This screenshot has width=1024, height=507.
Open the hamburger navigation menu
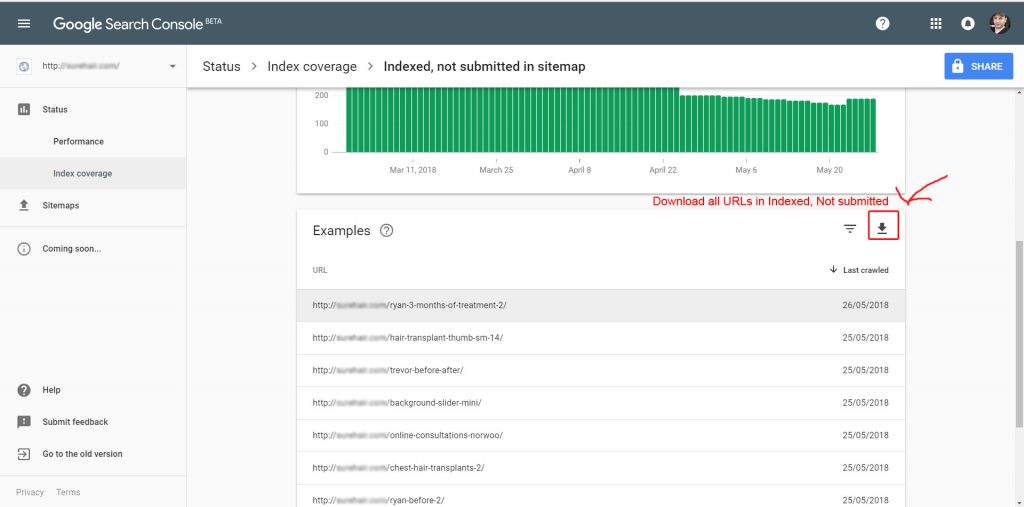[24, 24]
